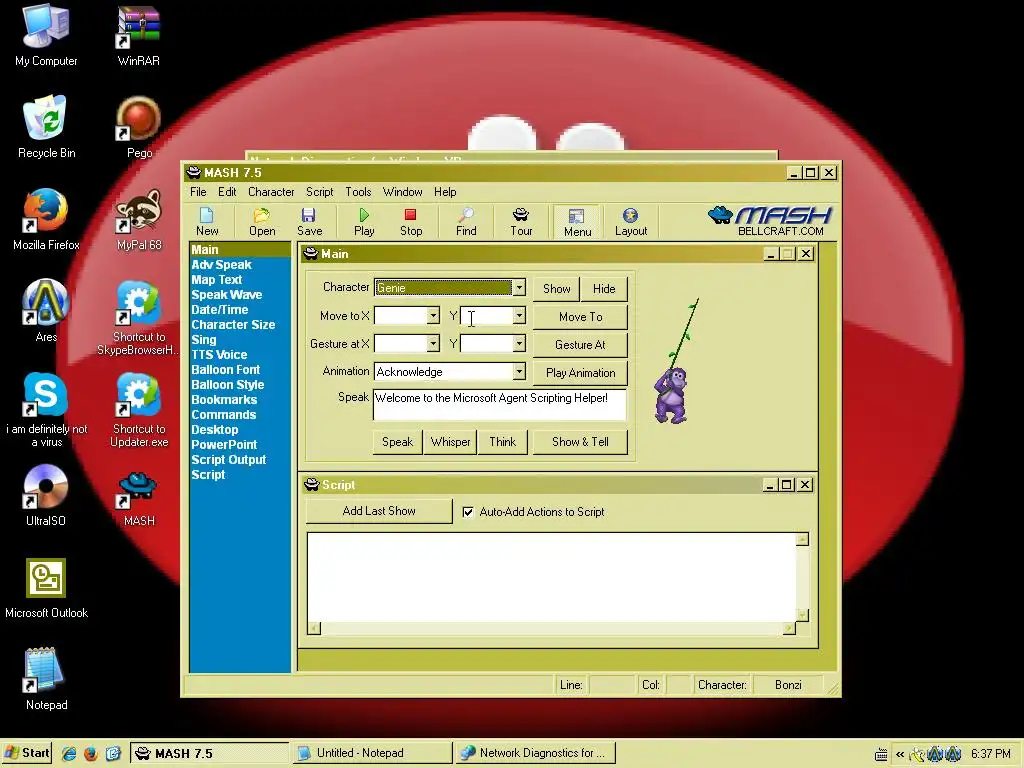Expand the Animation dropdown showing Acknowledge

tap(519, 372)
